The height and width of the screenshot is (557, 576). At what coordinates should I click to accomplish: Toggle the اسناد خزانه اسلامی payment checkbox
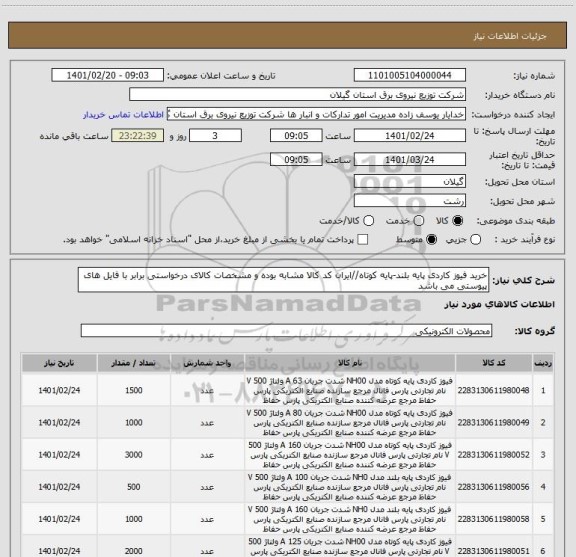pyautogui.click(x=363, y=240)
